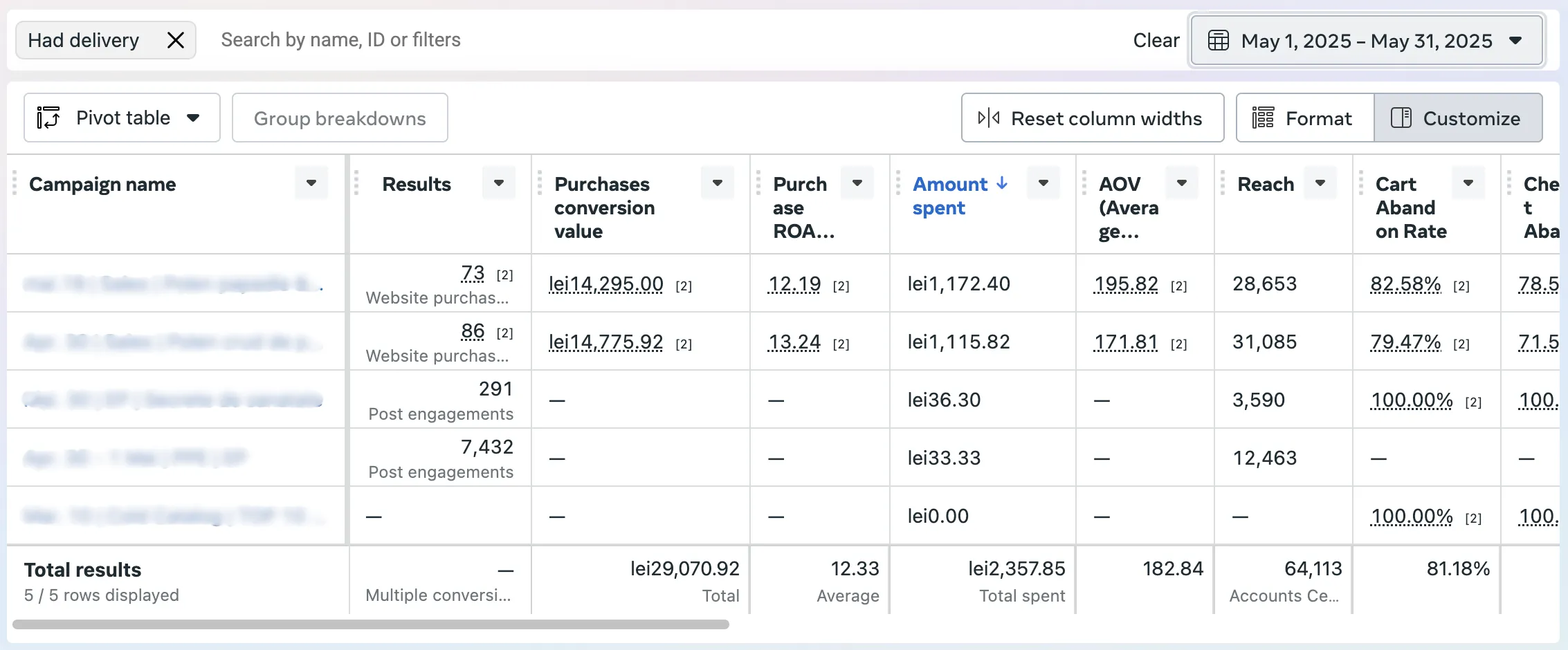
Task: Click drag handle of AOV column
Action: coord(1084,183)
